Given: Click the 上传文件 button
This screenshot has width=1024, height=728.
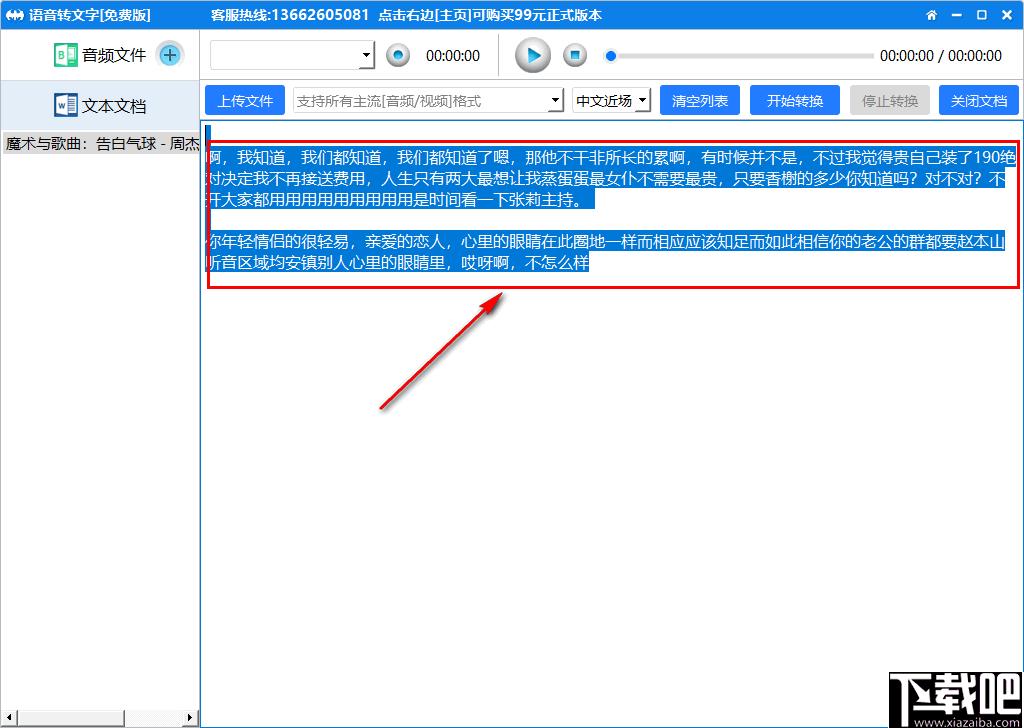Looking at the screenshot, I should (x=245, y=101).
